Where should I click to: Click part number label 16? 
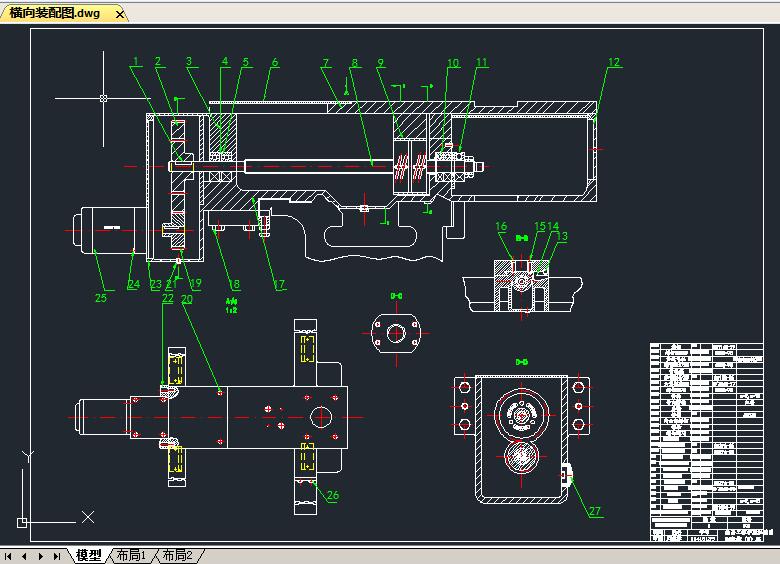click(502, 227)
